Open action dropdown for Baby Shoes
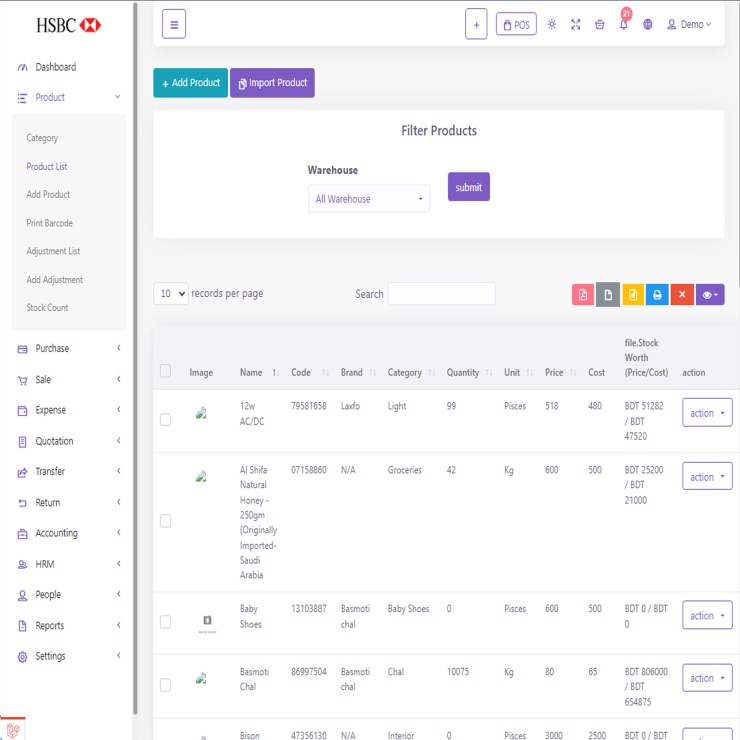The image size is (740, 740). pyautogui.click(x=707, y=615)
